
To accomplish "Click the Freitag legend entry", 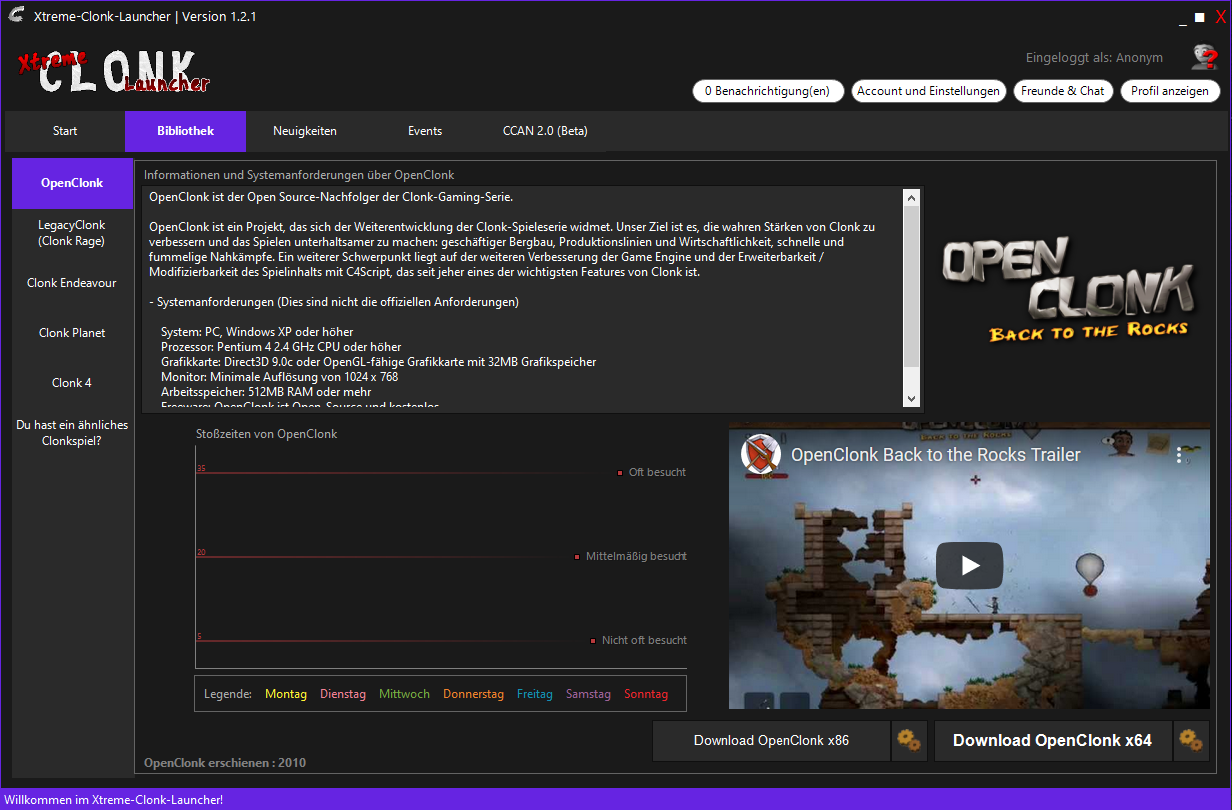I will (x=535, y=694).
